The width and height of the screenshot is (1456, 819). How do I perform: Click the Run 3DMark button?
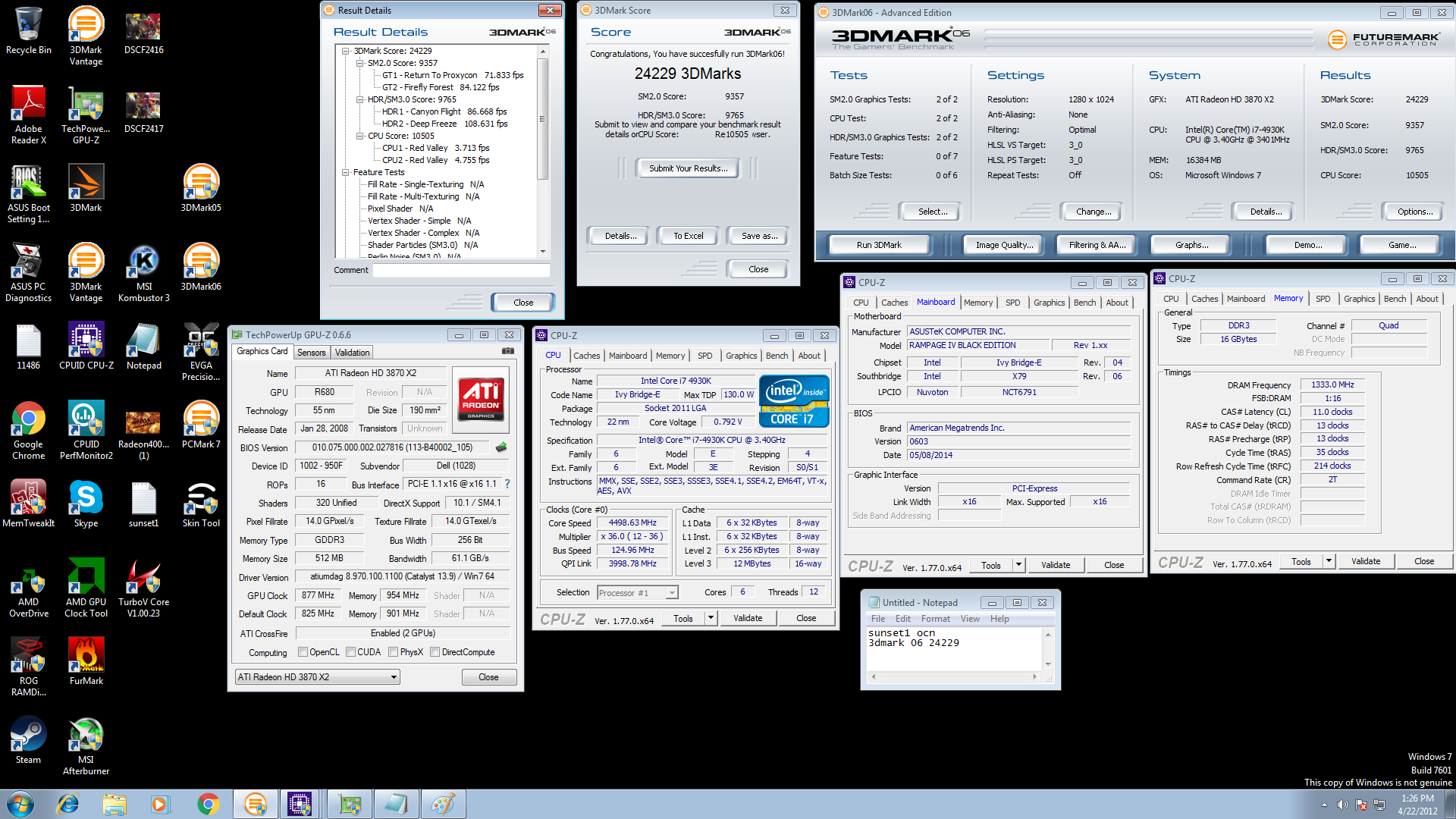click(879, 245)
